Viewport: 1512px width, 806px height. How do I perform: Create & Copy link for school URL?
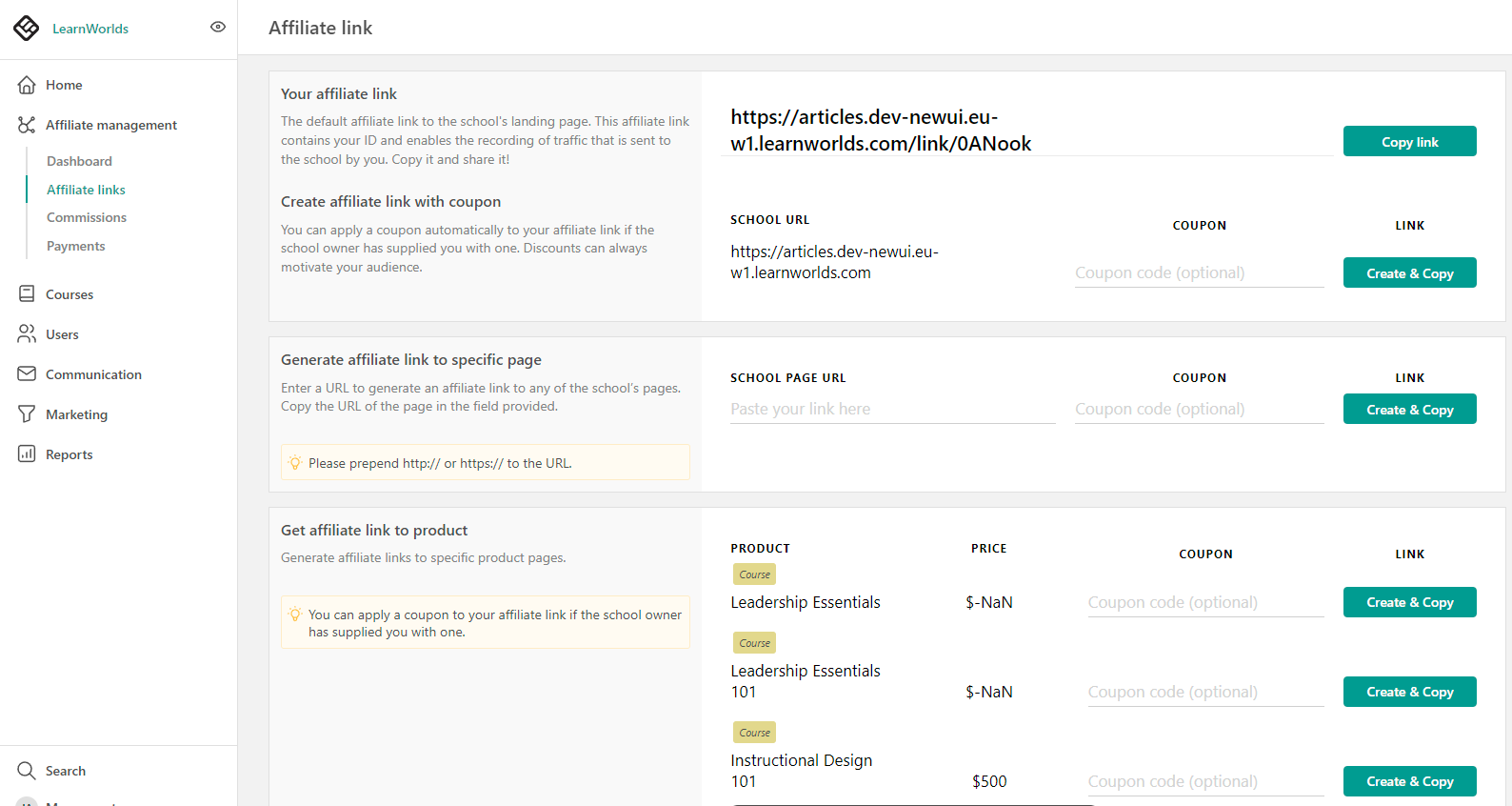click(x=1409, y=272)
